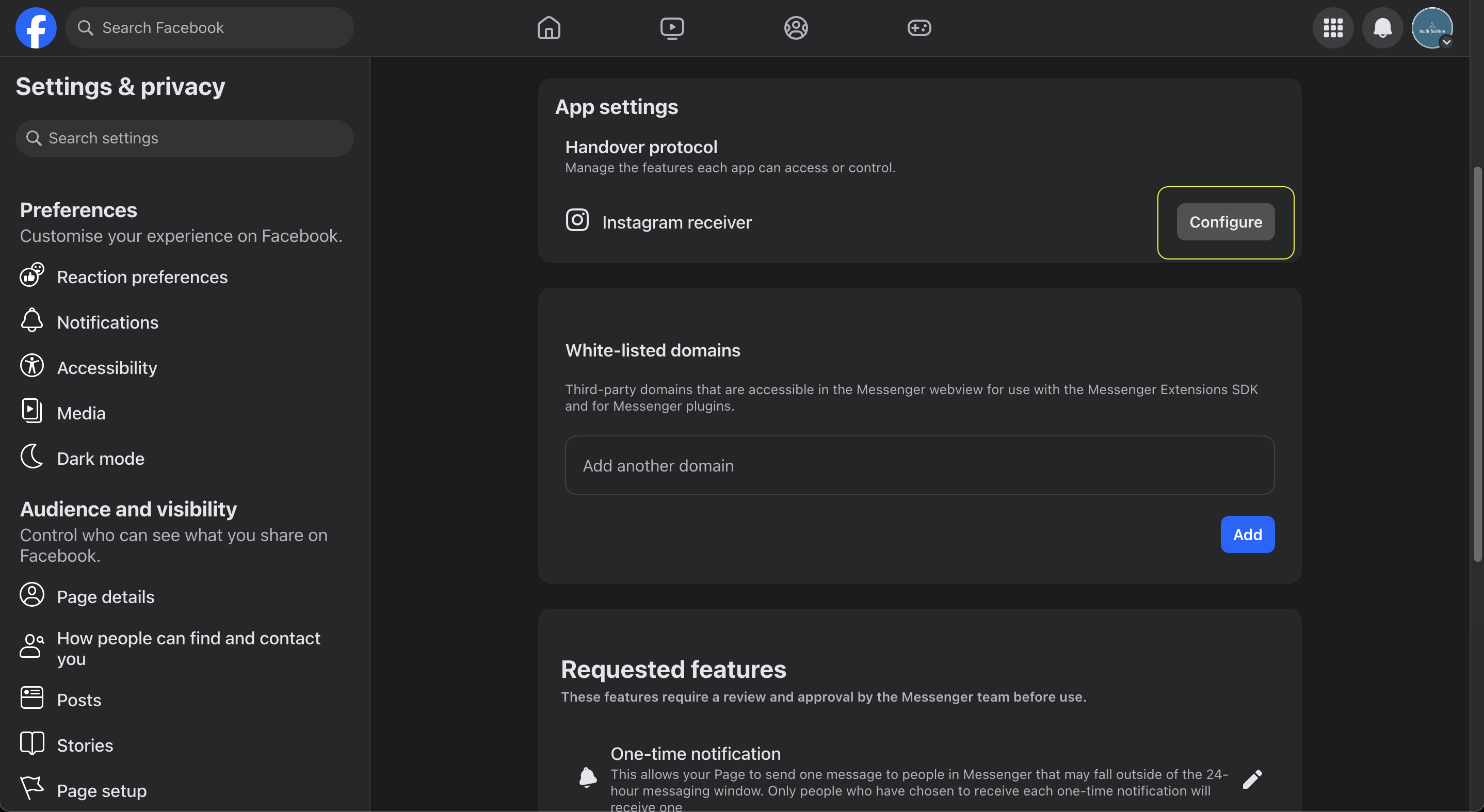Open Posts settings
The image size is (1484, 812).
pyautogui.click(x=184, y=700)
